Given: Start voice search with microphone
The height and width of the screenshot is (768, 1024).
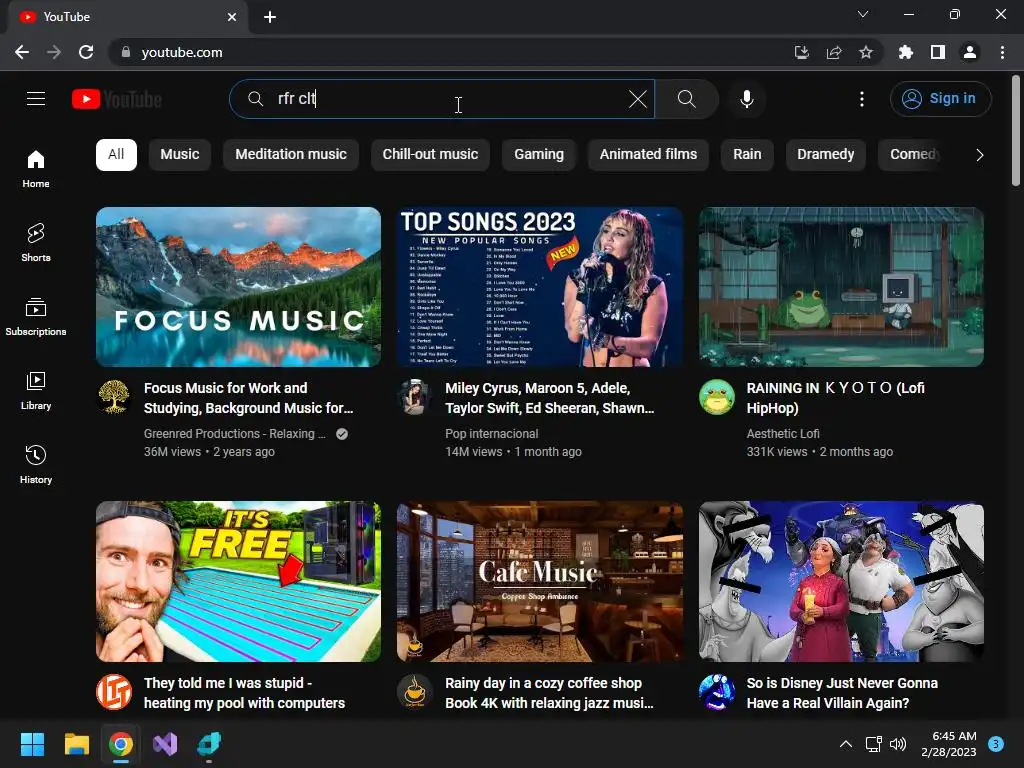Looking at the screenshot, I should click(x=747, y=99).
